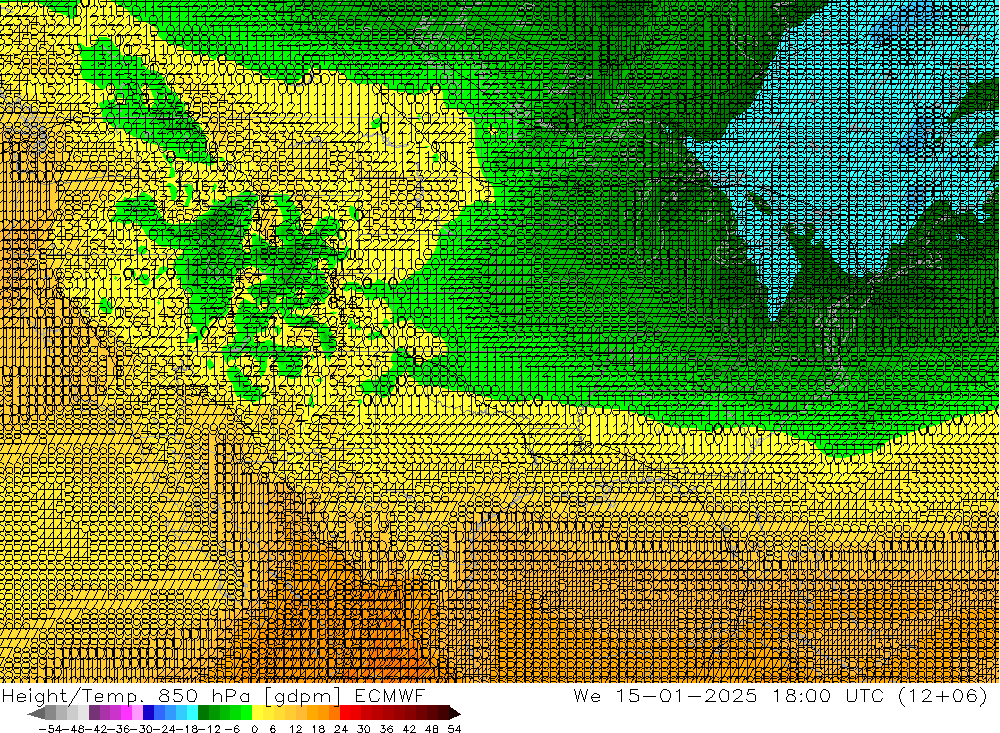
Task: Click the cyan legend color swatch
Action: [192, 713]
